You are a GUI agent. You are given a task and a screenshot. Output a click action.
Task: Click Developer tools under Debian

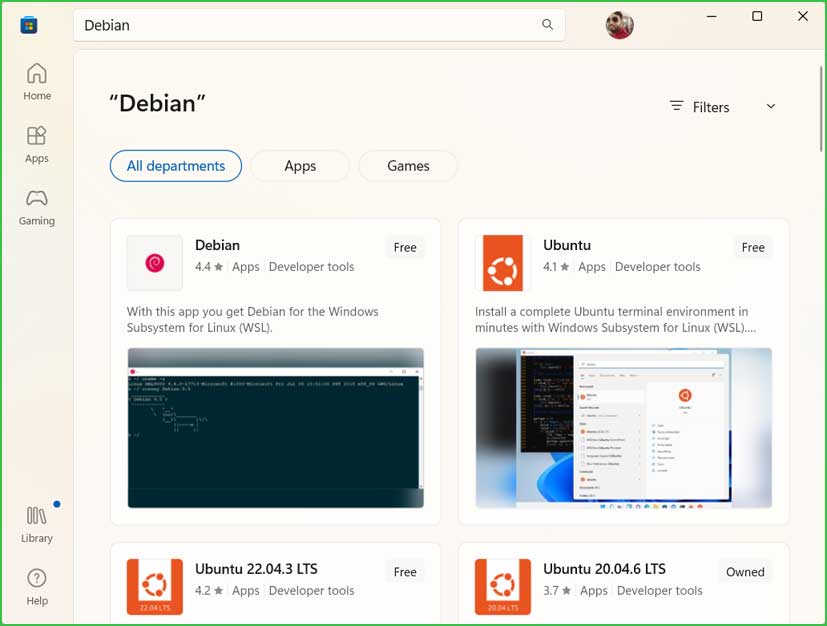(311, 267)
